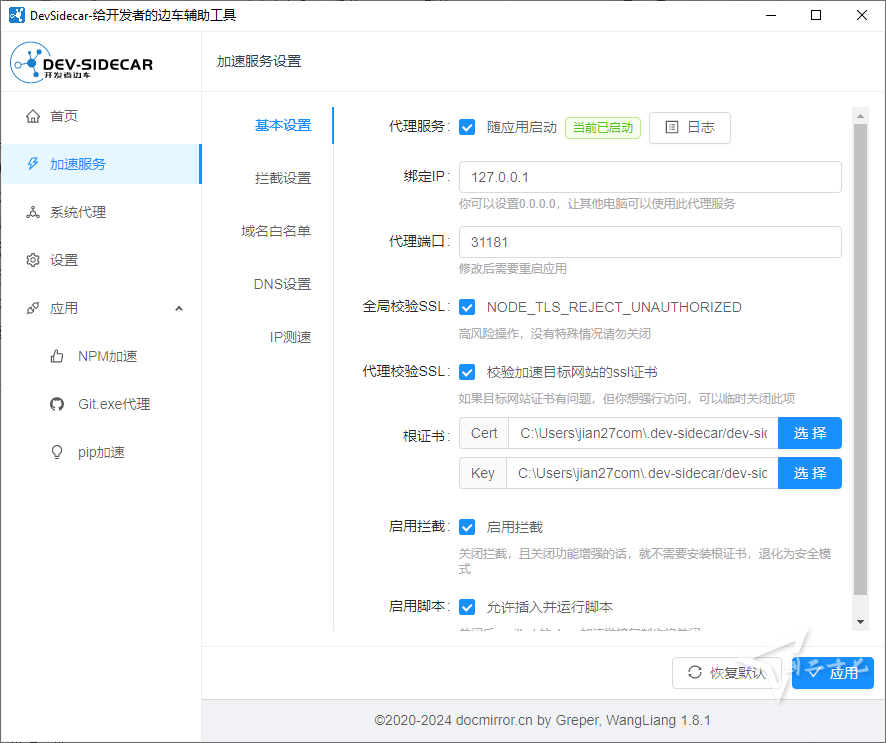The width and height of the screenshot is (886, 743).
Task: Click the settings panel vertical scrollbar thumb
Action: coord(860,359)
